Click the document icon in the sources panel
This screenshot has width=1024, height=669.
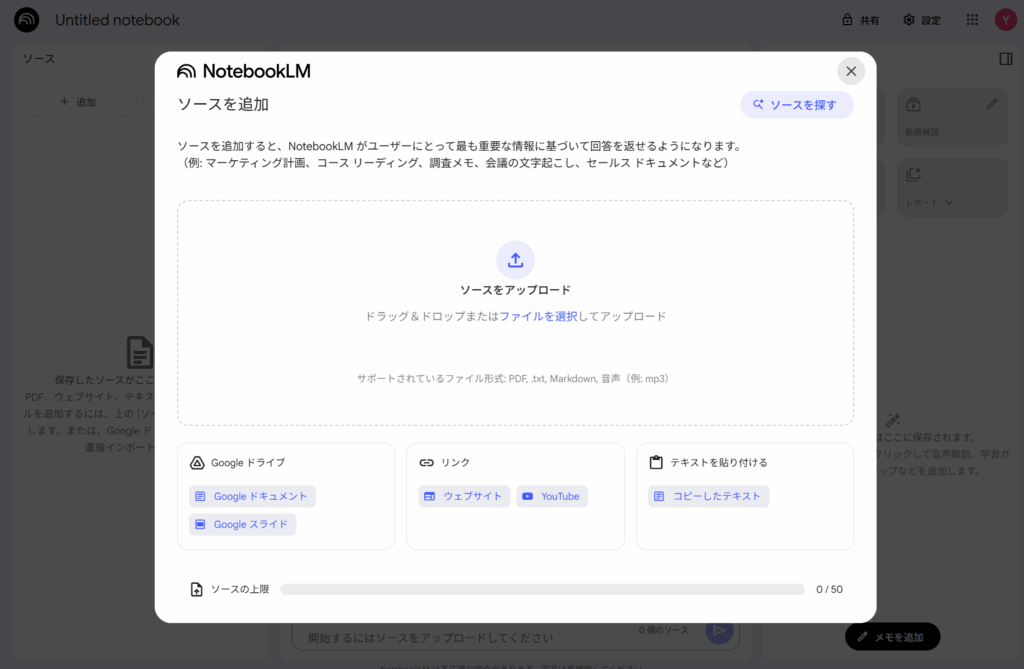[x=140, y=353]
